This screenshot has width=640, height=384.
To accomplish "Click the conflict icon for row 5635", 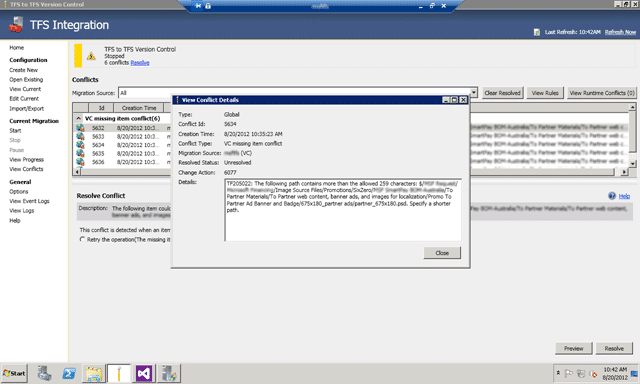I will click(x=80, y=153).
